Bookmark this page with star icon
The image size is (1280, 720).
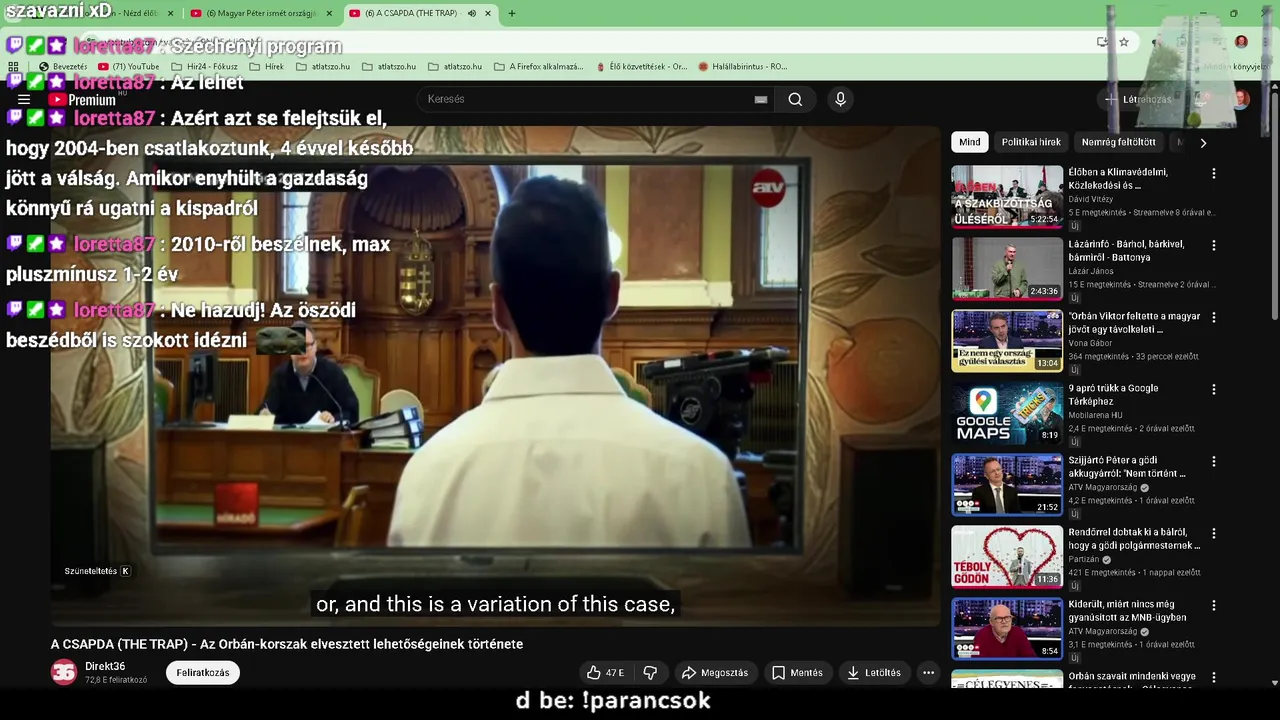tap(1124, 42)
